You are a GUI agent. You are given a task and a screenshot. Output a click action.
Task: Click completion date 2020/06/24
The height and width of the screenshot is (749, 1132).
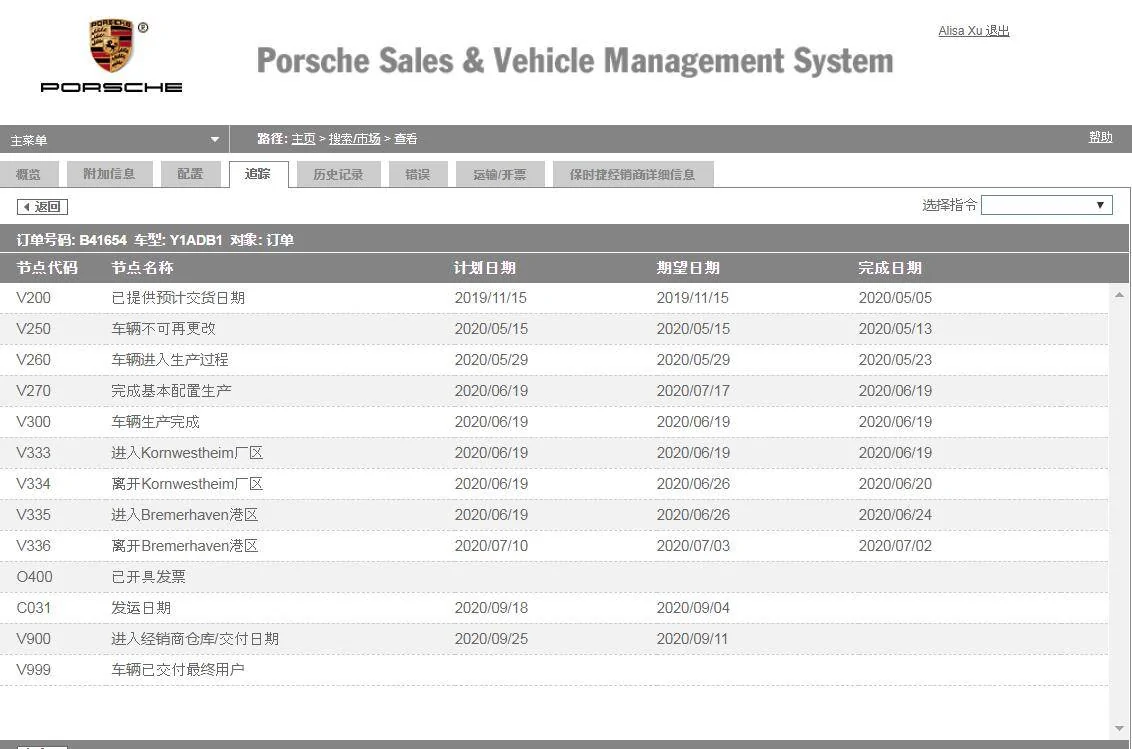tap(895, 515)
